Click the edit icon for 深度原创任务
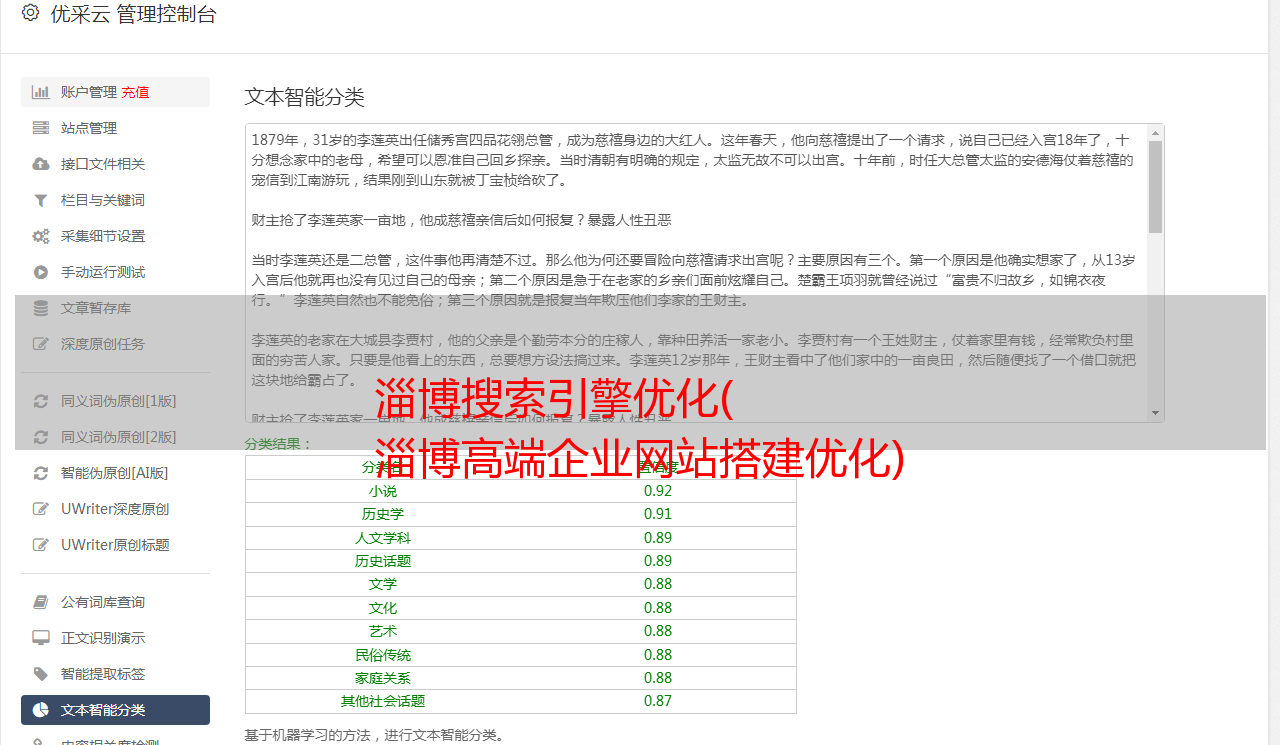The image size is (1280, 745). [x=41, y=344]
